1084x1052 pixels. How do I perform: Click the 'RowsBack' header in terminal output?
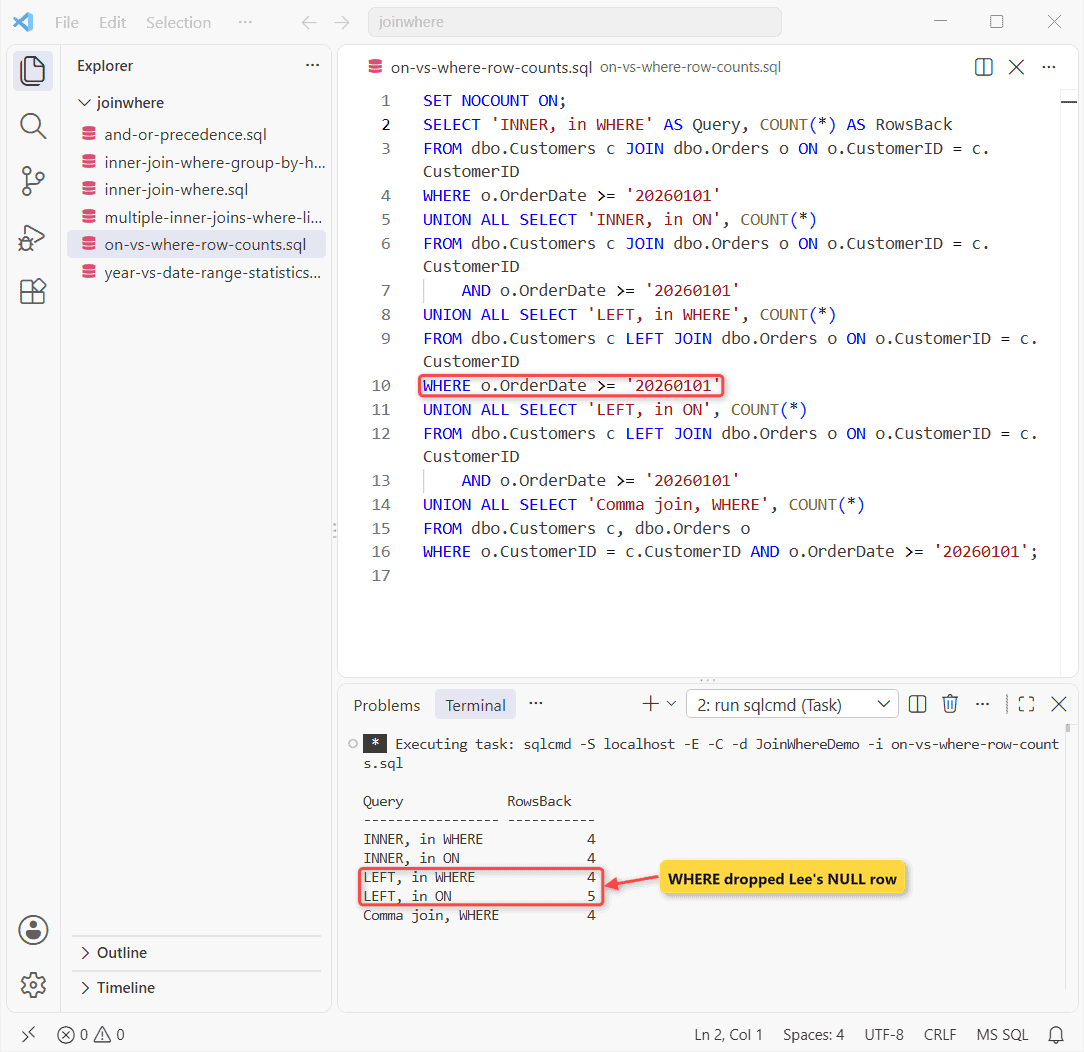coord(539,801)
